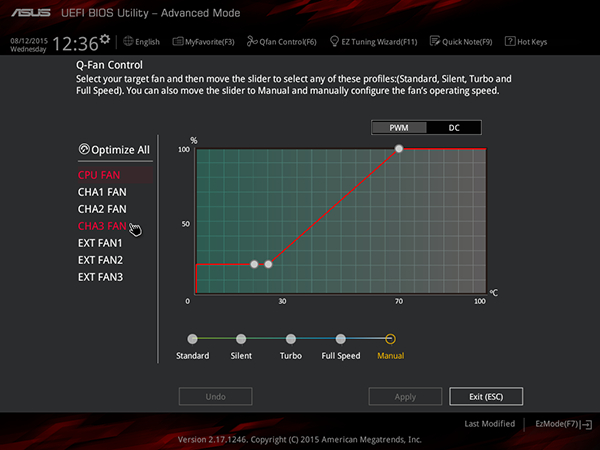
Task: Click the globe icon for English language
Action: click(128, 41)
